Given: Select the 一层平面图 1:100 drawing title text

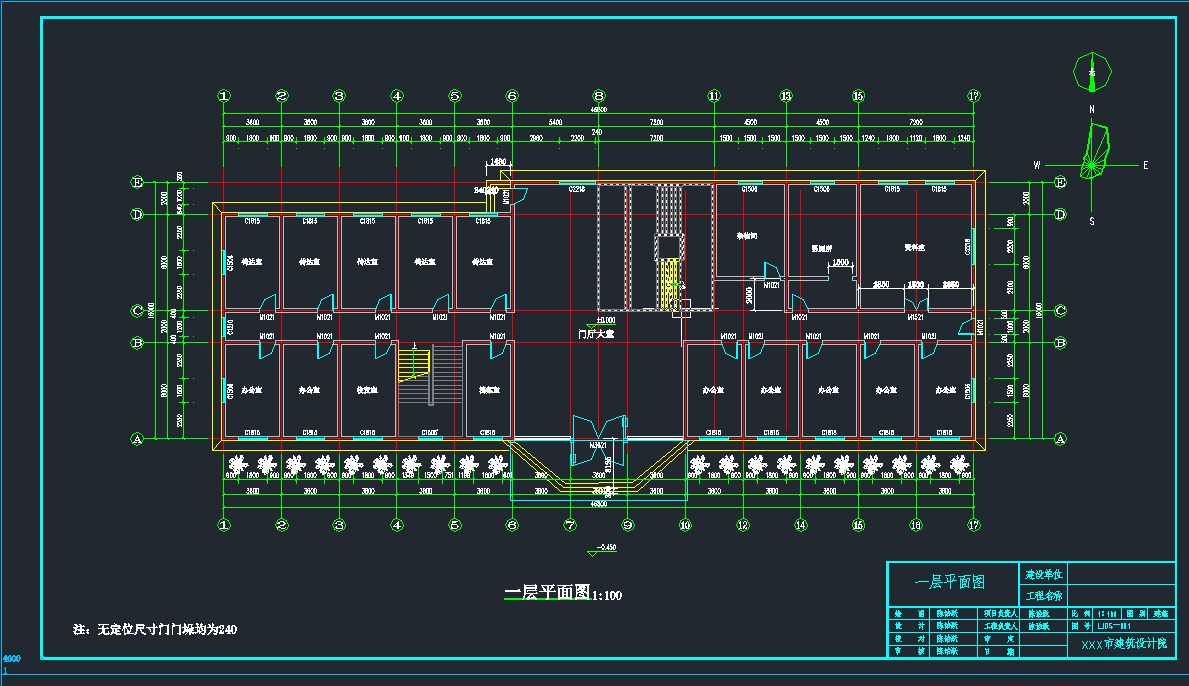Looking at the screenshot, I should (x=563, y=594).
